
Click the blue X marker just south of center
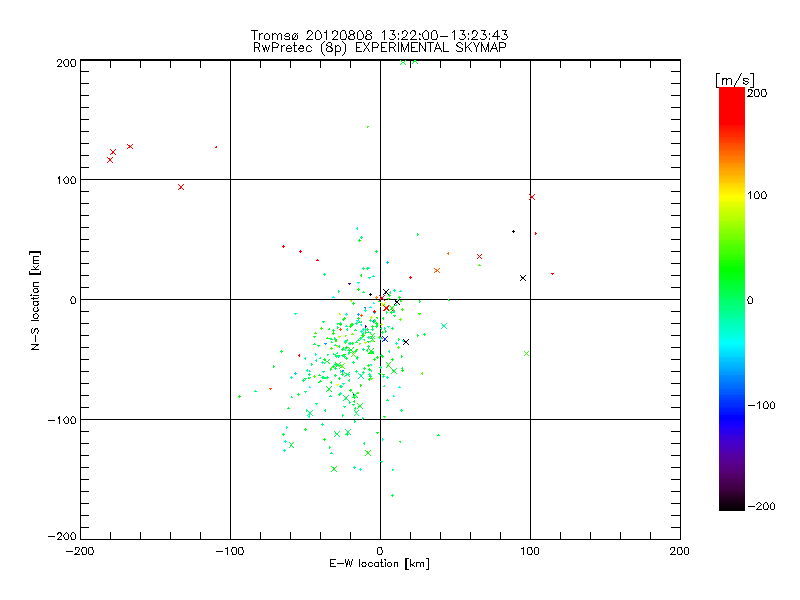[x=385, y=339]
